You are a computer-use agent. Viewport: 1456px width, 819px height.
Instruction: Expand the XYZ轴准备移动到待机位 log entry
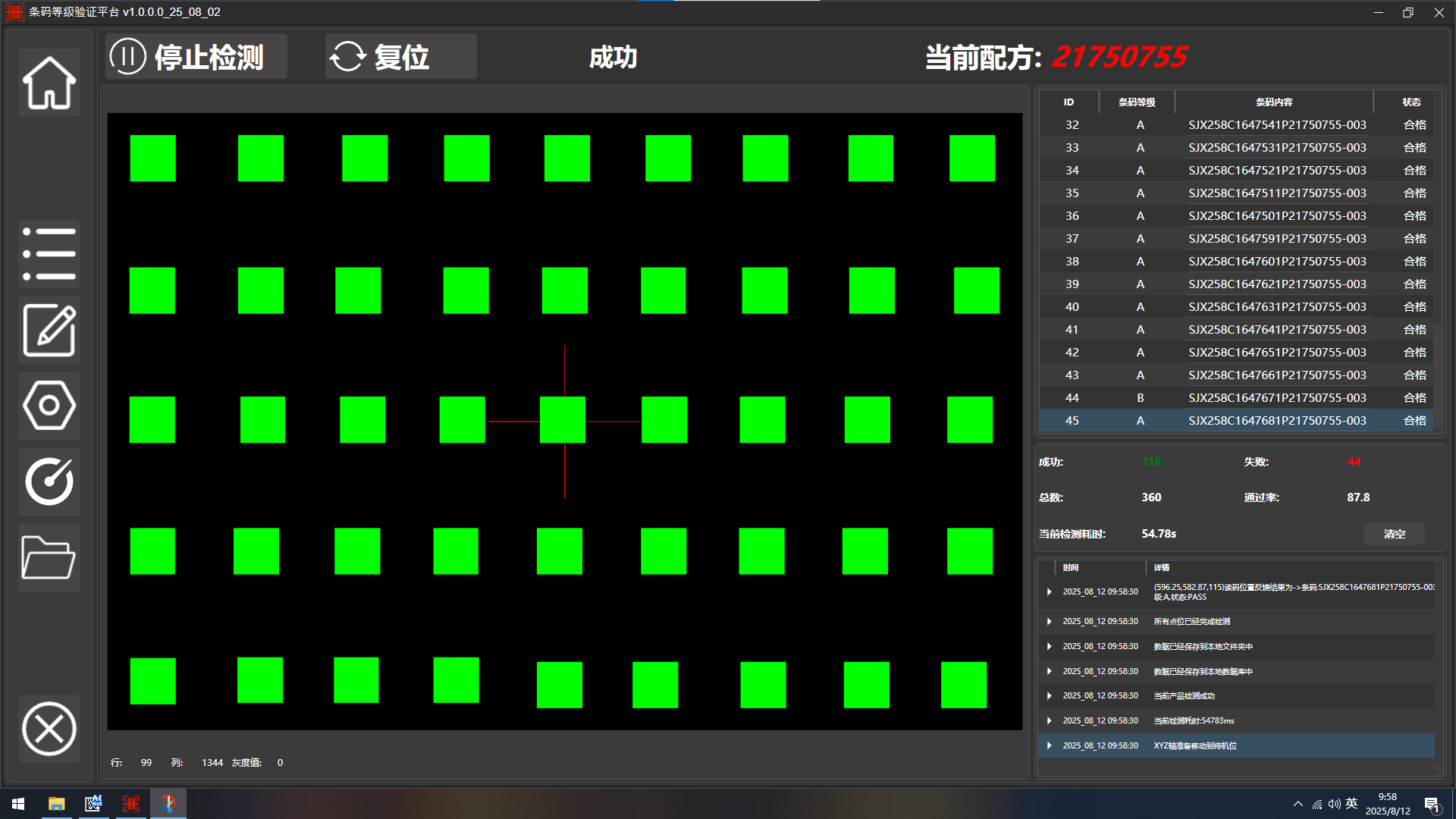coord(1050,745)
